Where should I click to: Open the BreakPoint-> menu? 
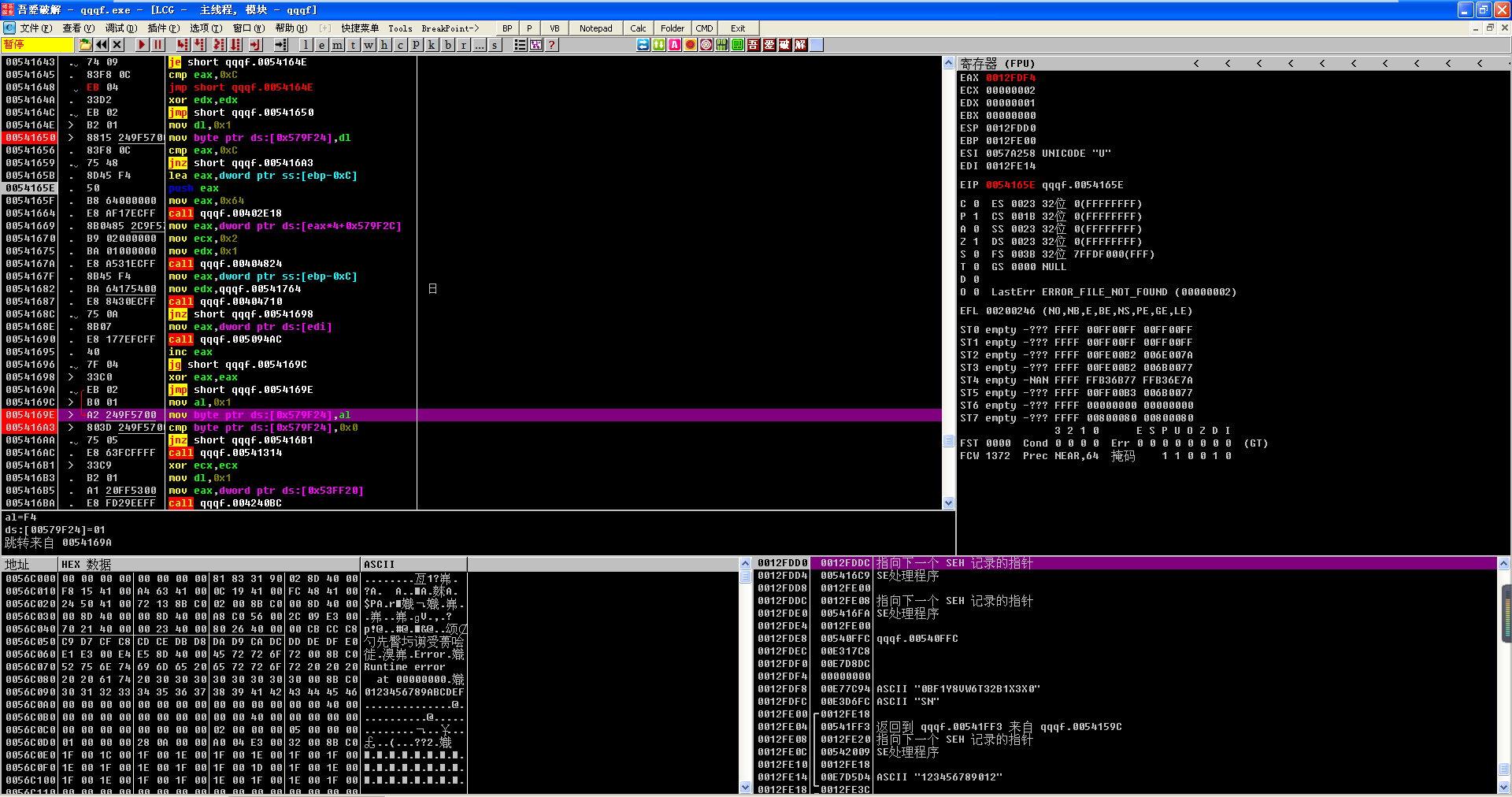[450, 28]
